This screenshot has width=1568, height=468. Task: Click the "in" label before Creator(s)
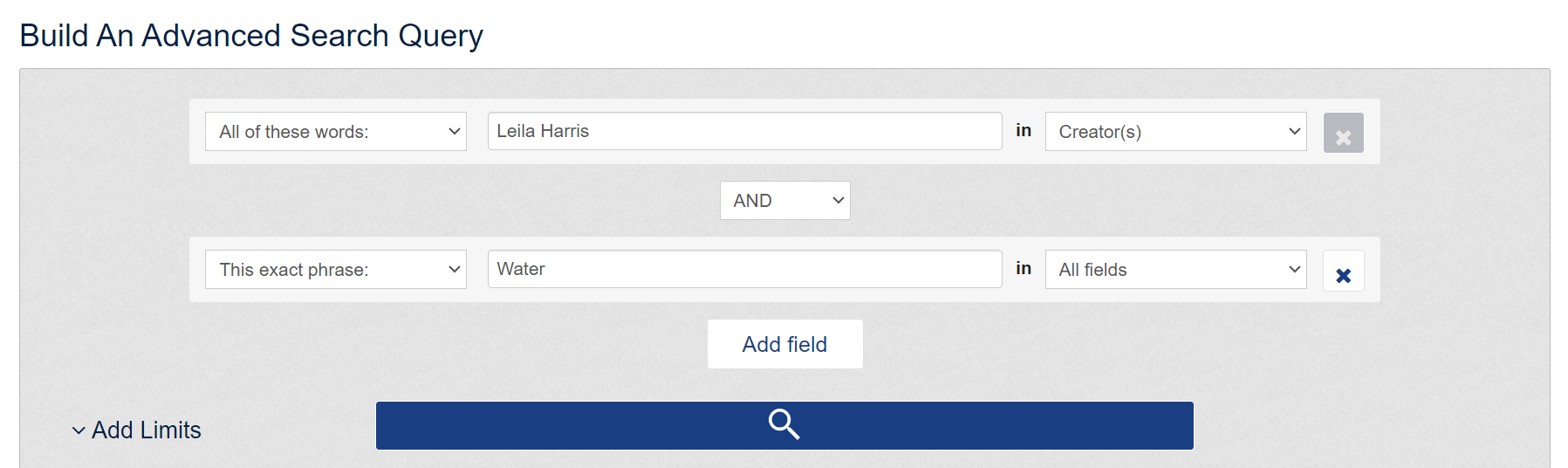click(x=1024, y=131)
